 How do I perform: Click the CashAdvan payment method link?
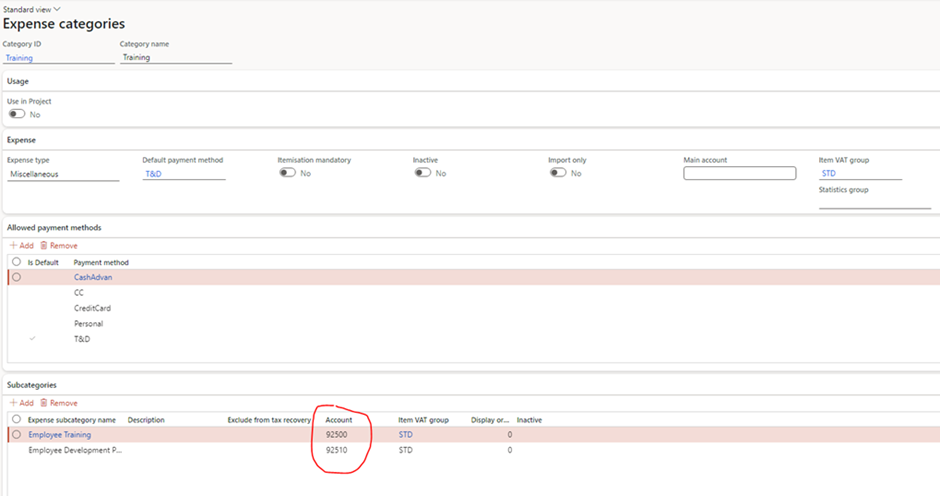[x=93, y=277]
